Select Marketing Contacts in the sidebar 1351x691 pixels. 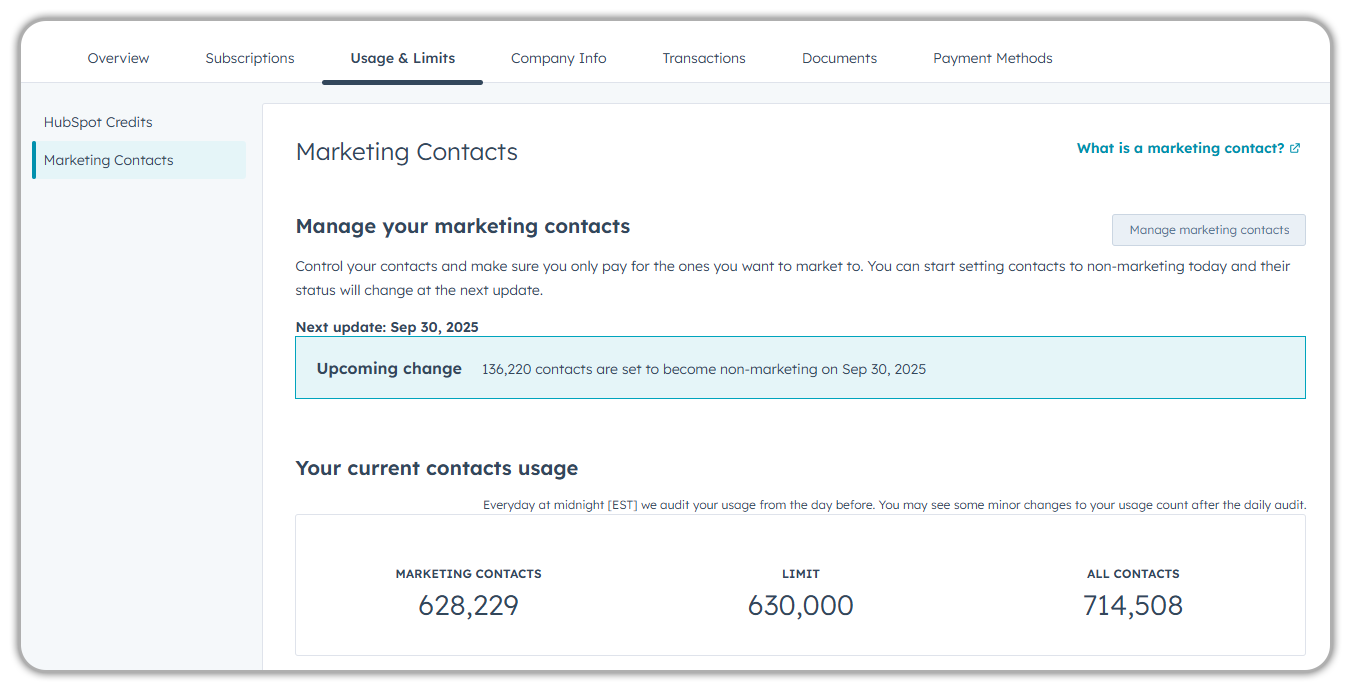click(x=108, y=159)
